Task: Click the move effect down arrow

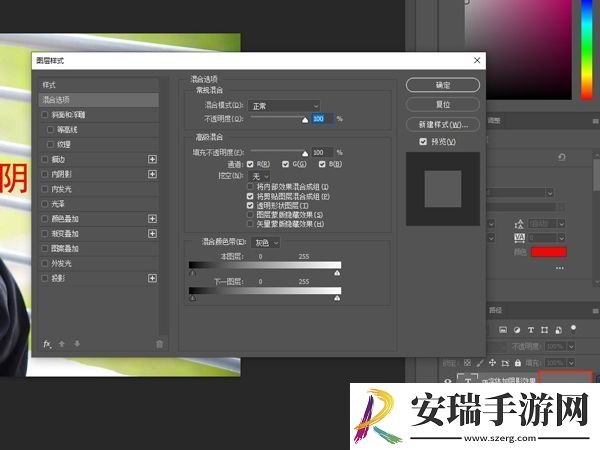Action: coord(77,344)
